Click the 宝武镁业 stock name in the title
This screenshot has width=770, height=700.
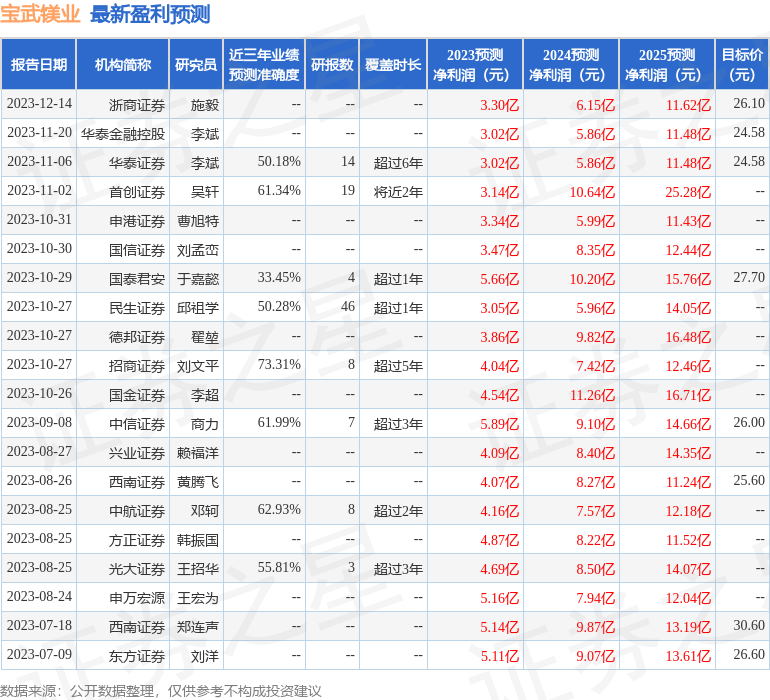pyautogui.click(x=40, y=14)
